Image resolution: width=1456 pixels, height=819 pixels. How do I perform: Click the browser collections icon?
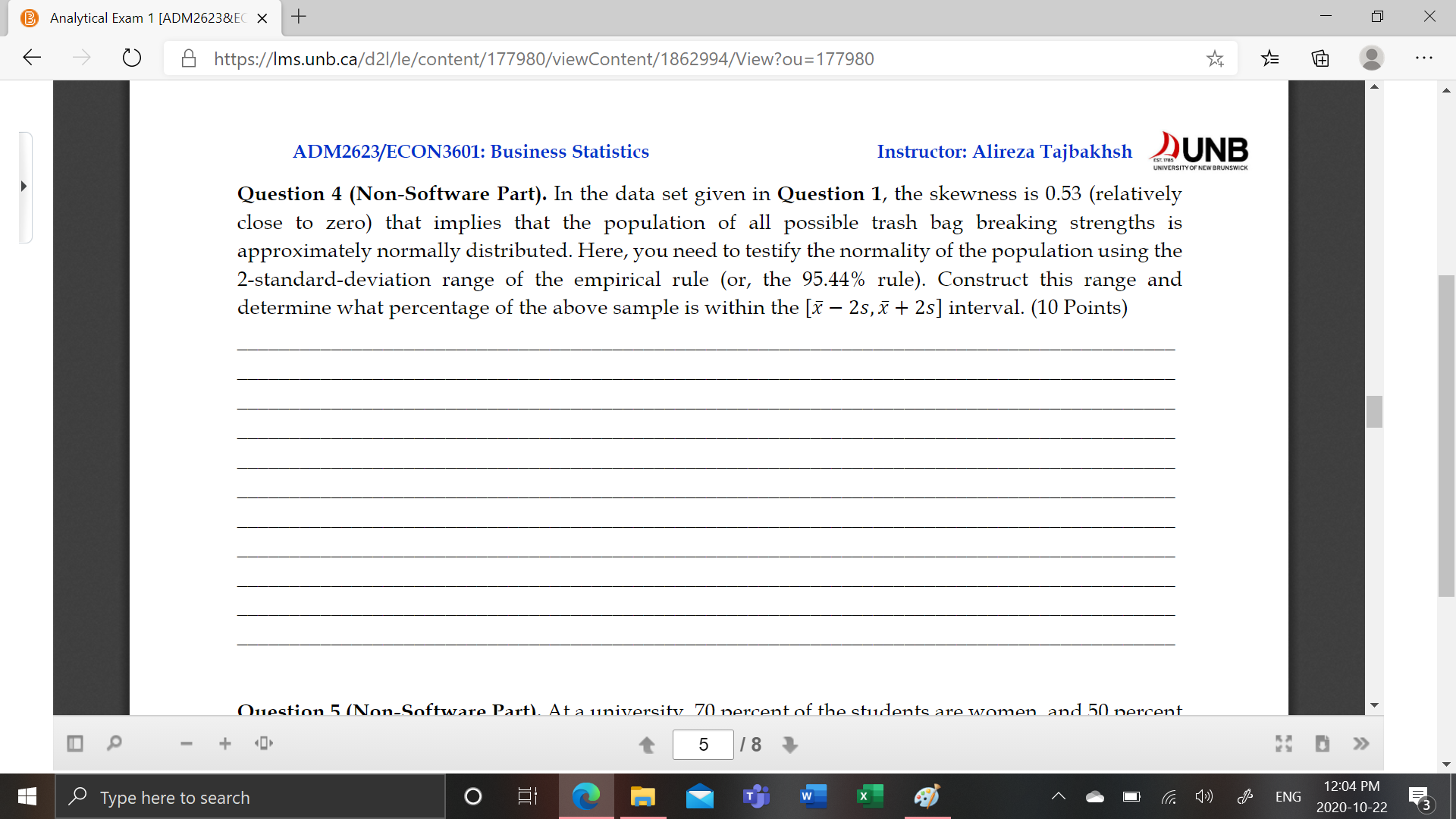tap(1320, 58)
